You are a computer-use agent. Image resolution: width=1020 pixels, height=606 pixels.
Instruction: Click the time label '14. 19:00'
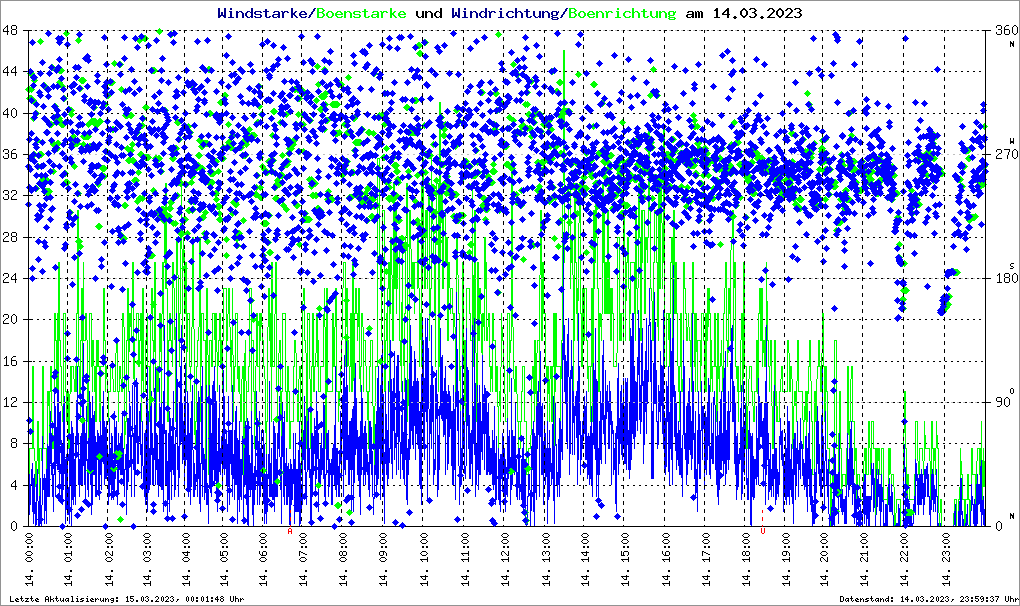point(786,559)
